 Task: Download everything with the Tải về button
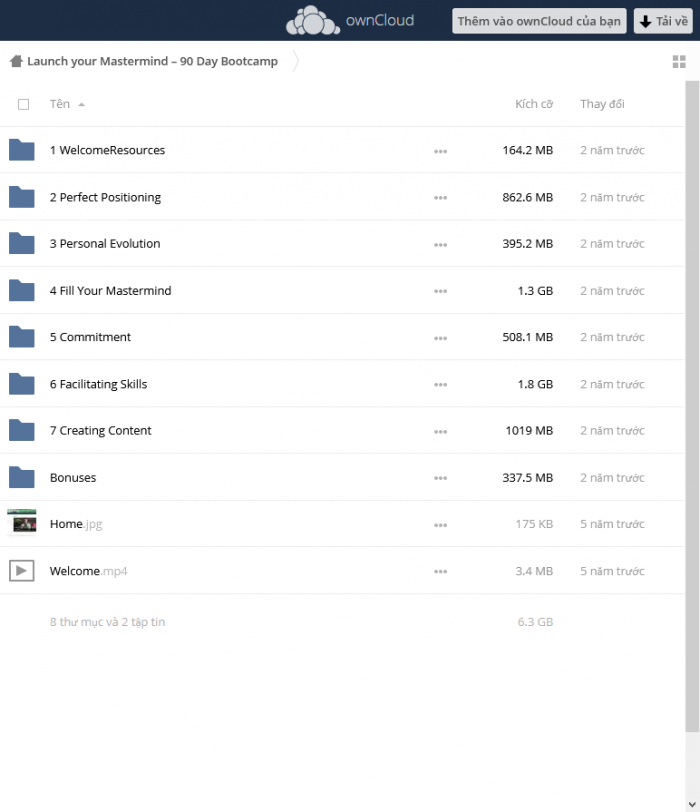click(663, 21)
